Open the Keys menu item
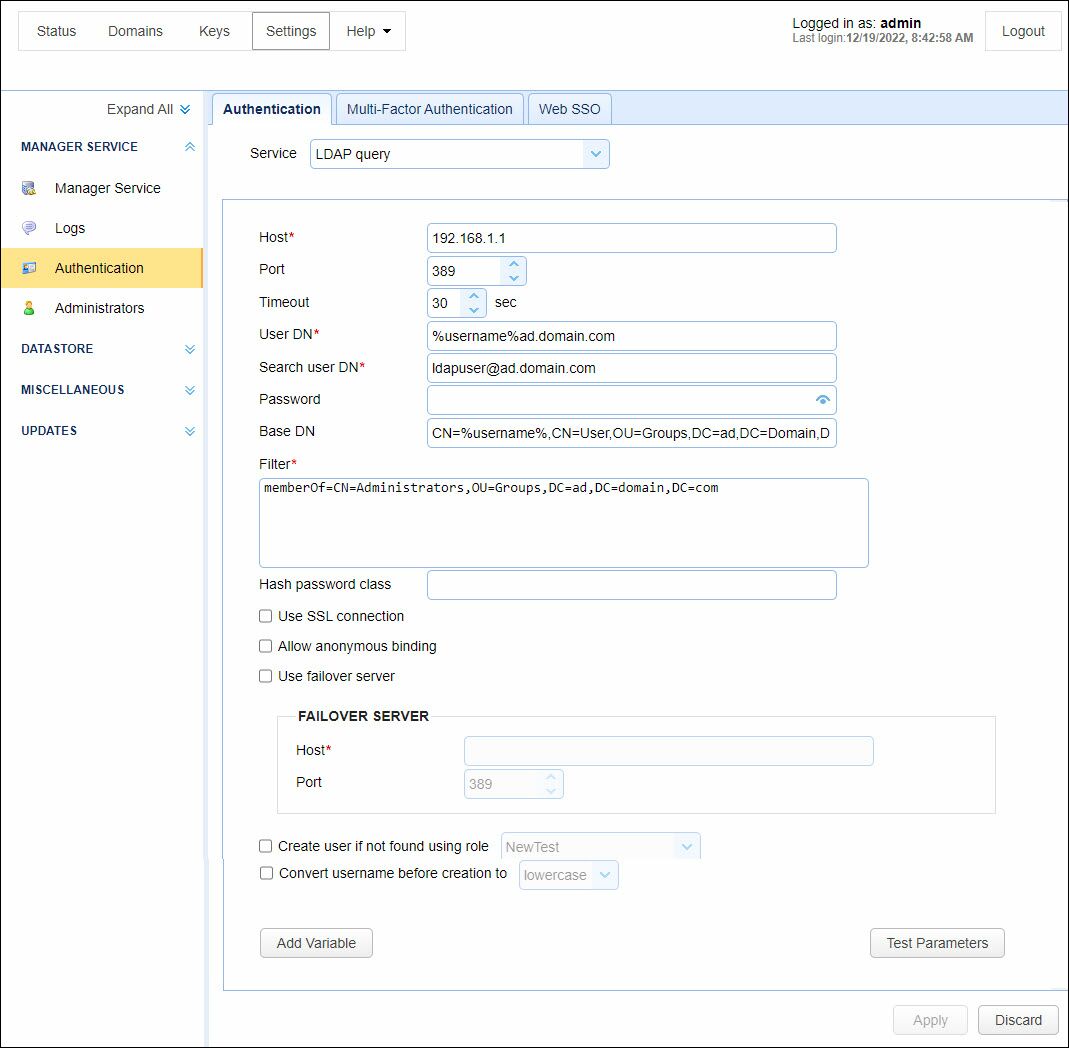Image resolution: width=1069 pixels, height=1048 pixels. coord(214,31)
